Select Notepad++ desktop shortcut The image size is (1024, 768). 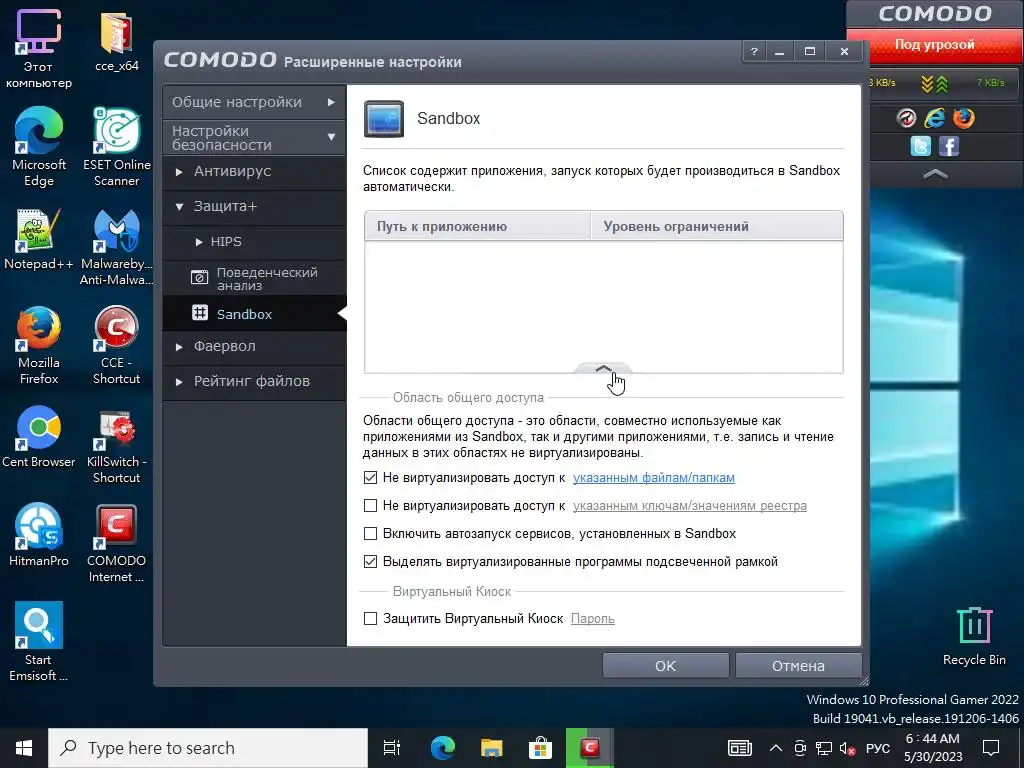pyautogui.click(x=39, y=239)
